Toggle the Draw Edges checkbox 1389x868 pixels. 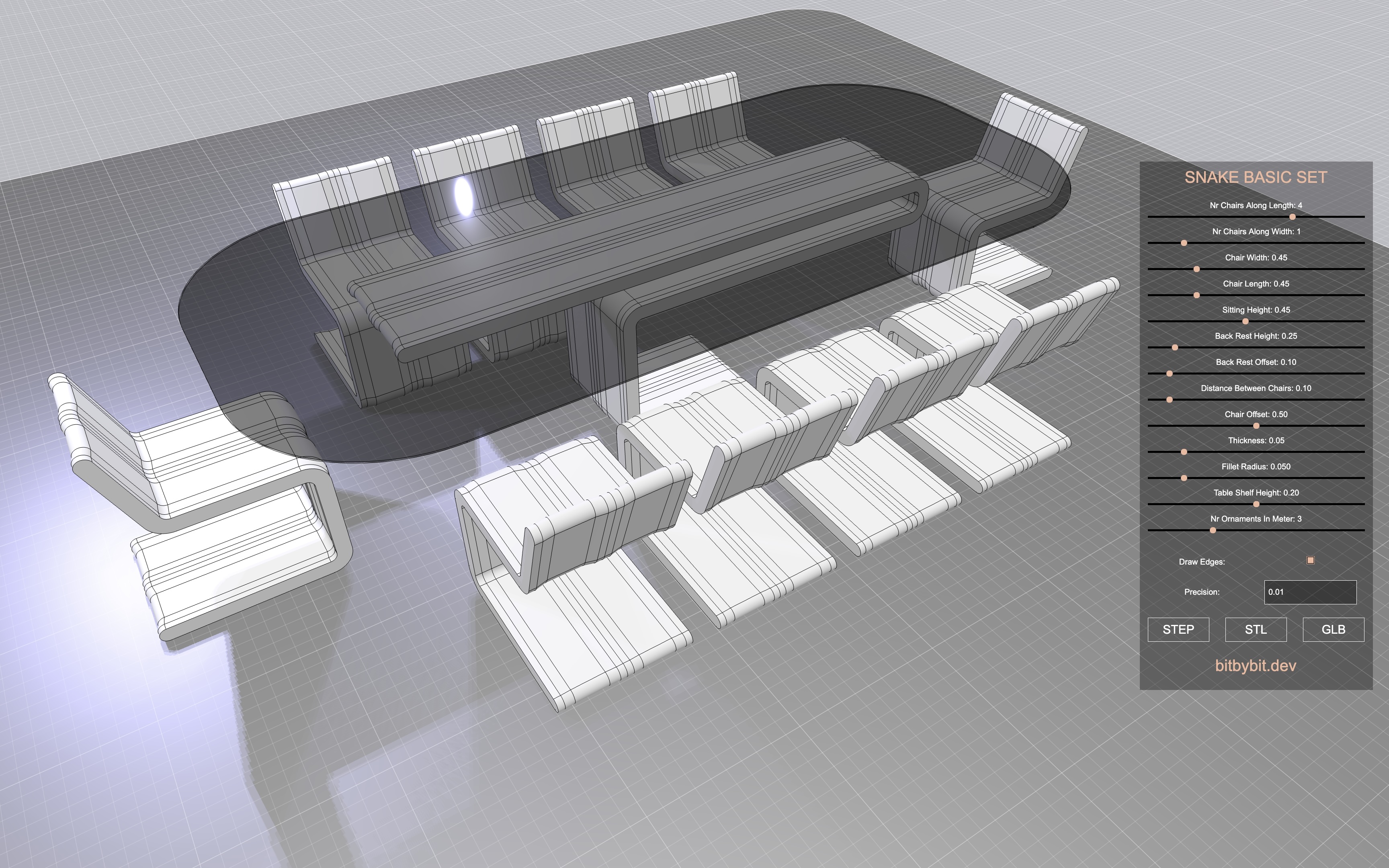(x=1310, y=560)
